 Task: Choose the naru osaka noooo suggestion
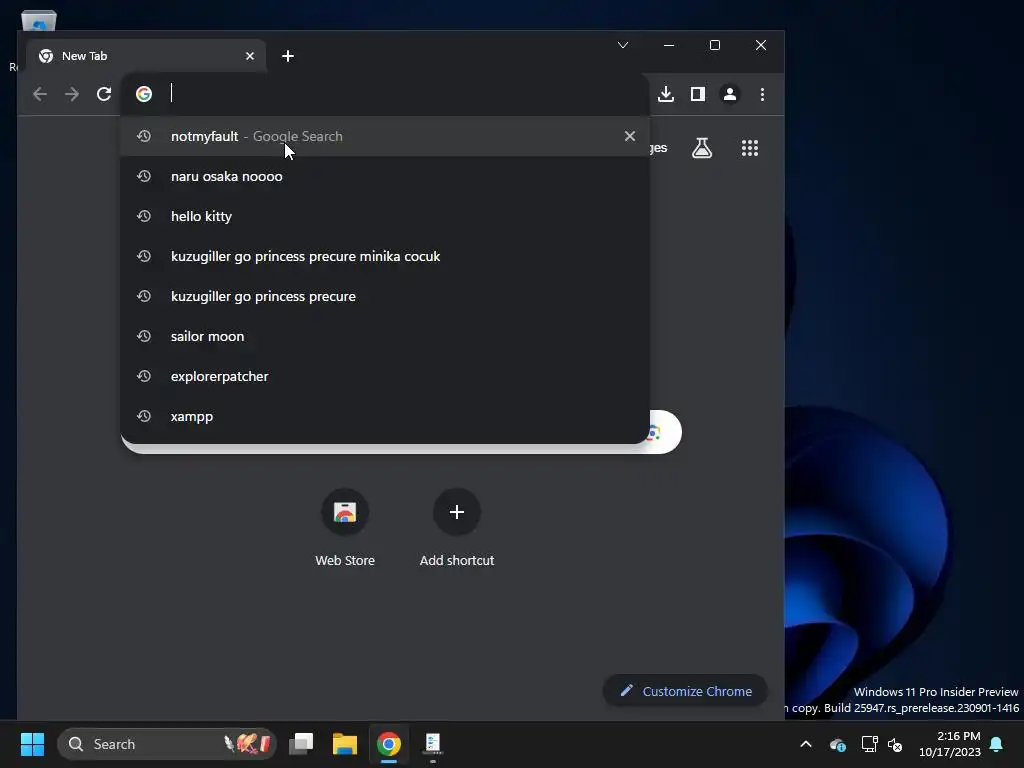[385, 176]
